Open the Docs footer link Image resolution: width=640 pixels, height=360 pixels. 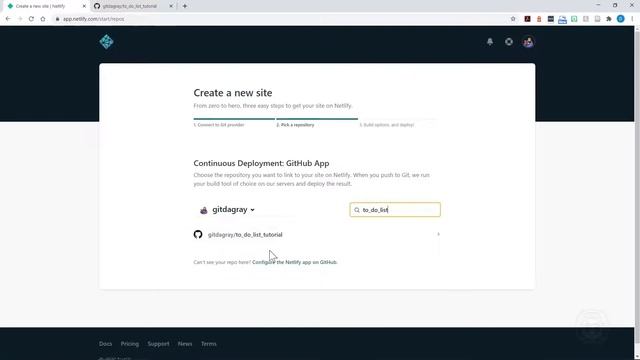(105, 344)
